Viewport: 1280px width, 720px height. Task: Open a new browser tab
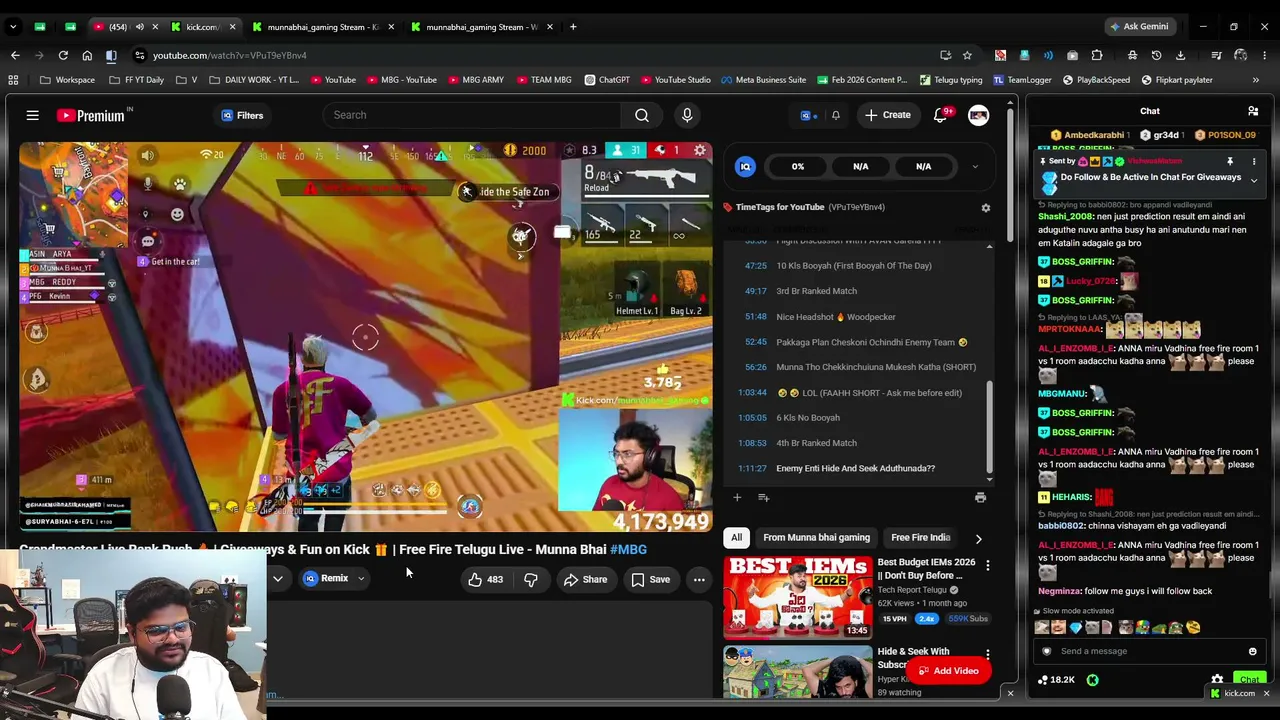(573, 27)
